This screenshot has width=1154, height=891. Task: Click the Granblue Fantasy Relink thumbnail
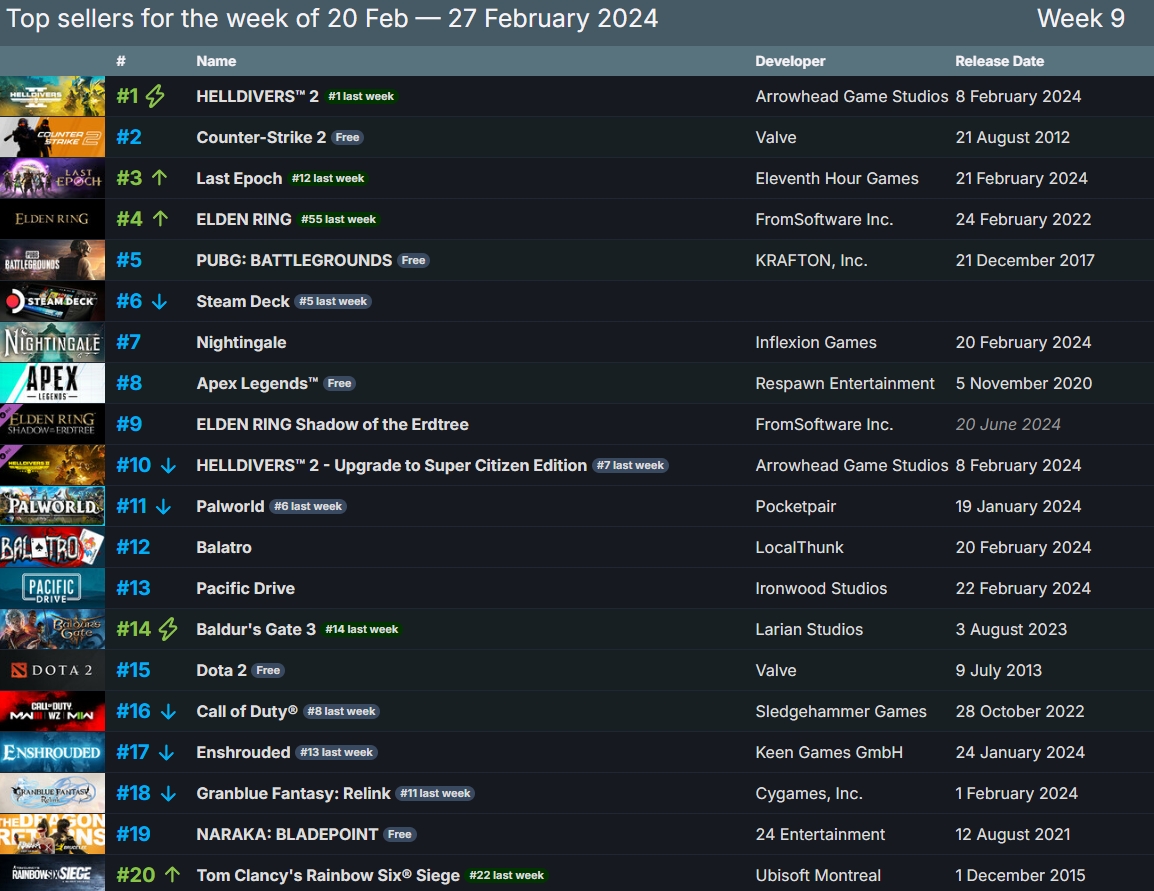pyautogui.click(x=52, y=793)
